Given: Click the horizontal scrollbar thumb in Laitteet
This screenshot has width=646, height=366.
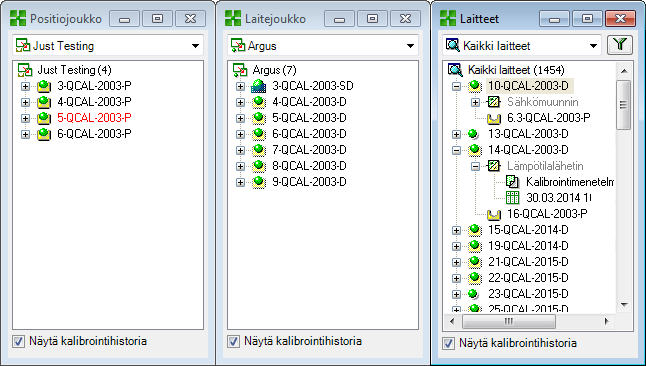Looking at the screenshot, I should [x=509, y=321].
